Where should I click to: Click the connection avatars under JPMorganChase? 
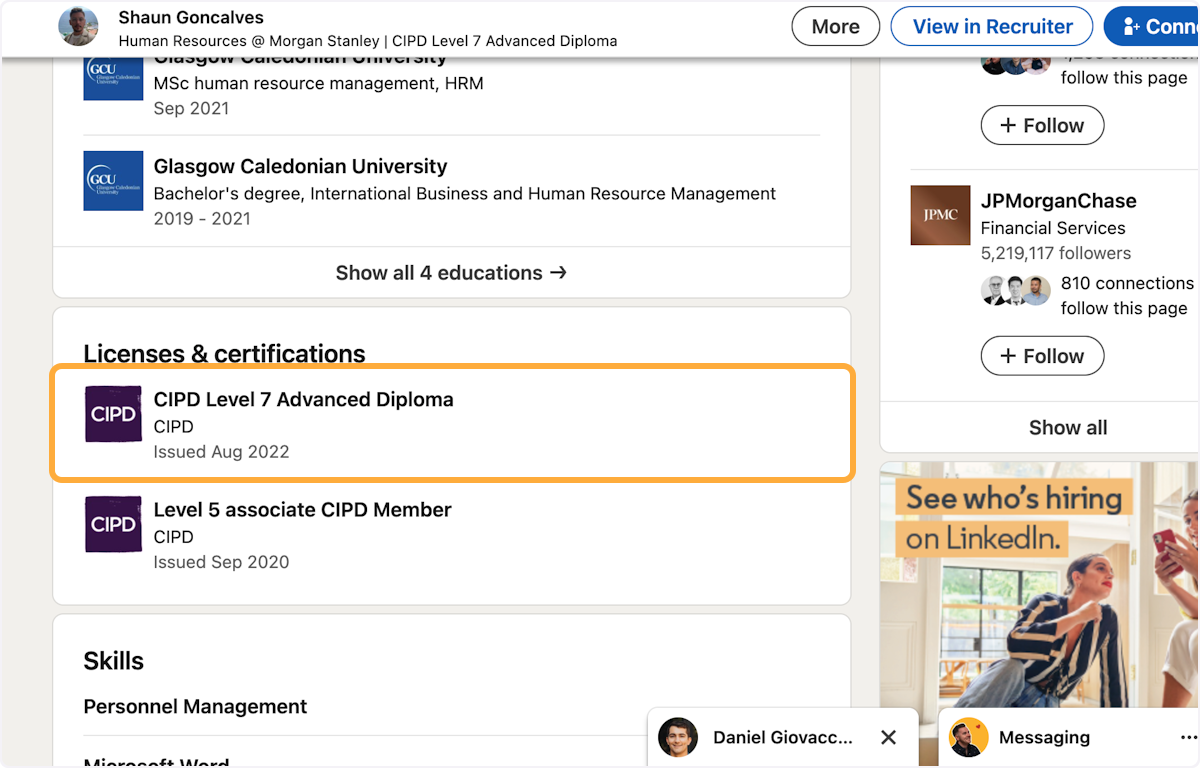pos(1016,291)
